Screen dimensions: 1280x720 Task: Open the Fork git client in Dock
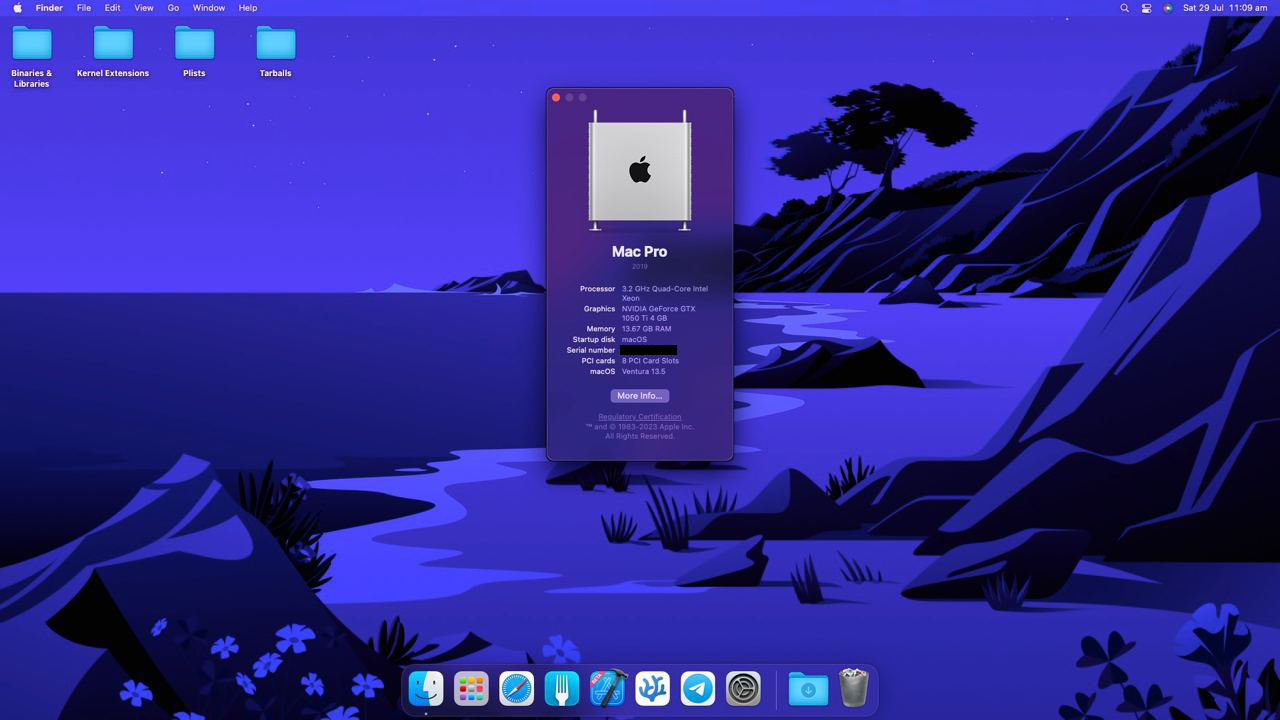coord(562,688)
